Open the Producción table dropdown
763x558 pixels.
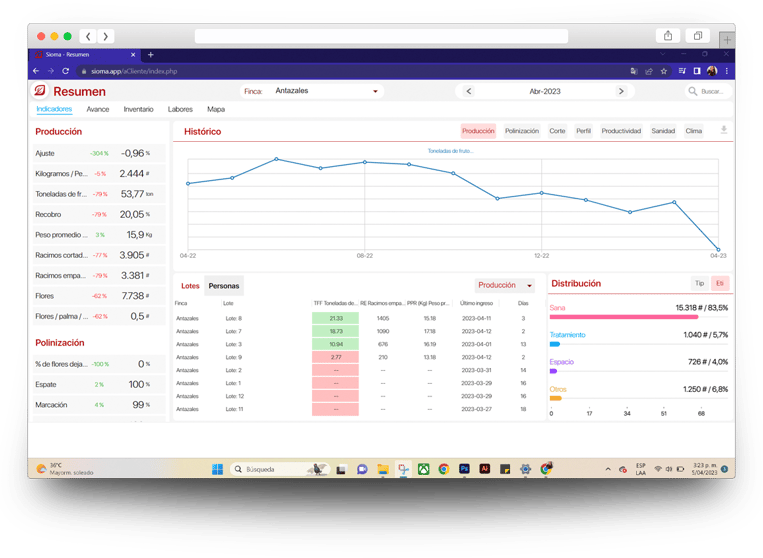505,285
